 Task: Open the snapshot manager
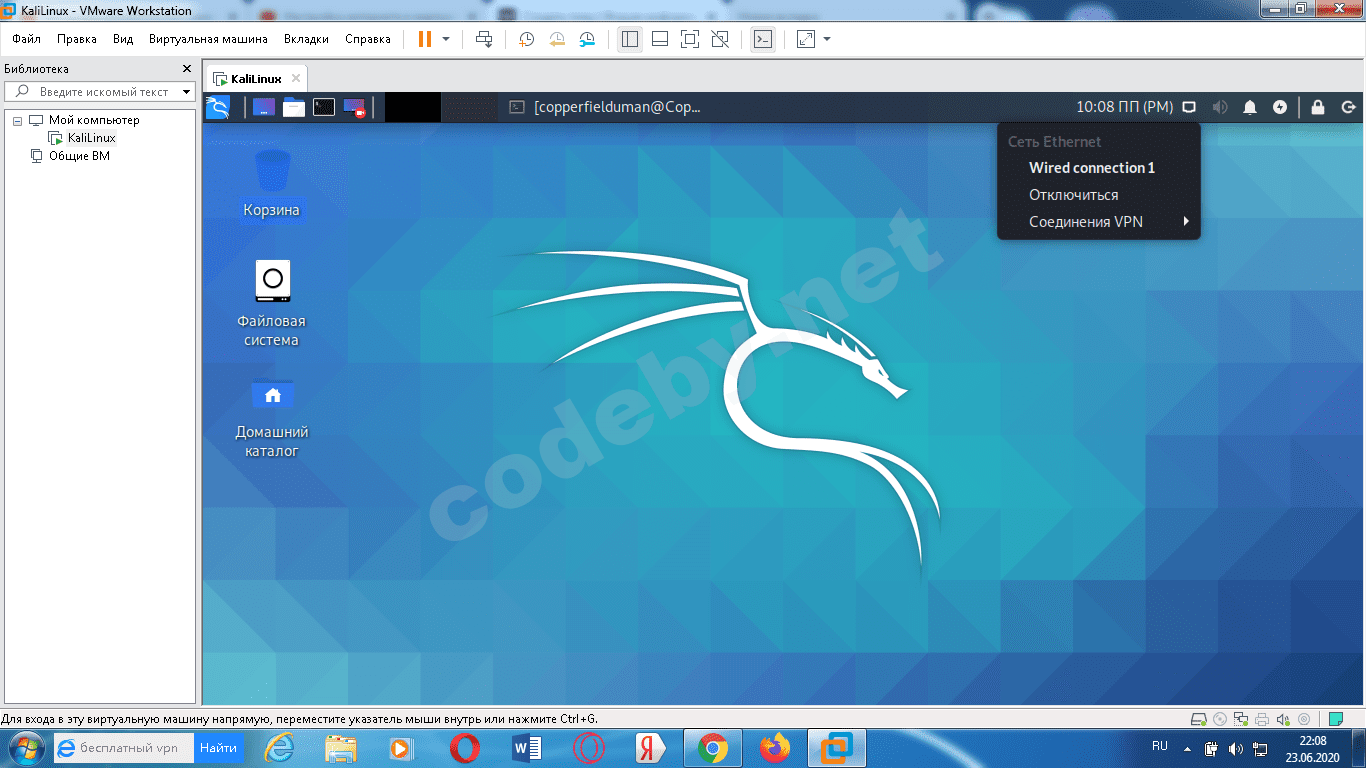(x=588, y=39)
